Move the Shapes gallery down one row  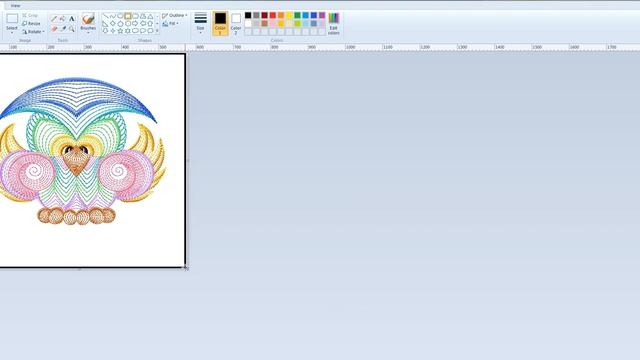click(157, 24)
